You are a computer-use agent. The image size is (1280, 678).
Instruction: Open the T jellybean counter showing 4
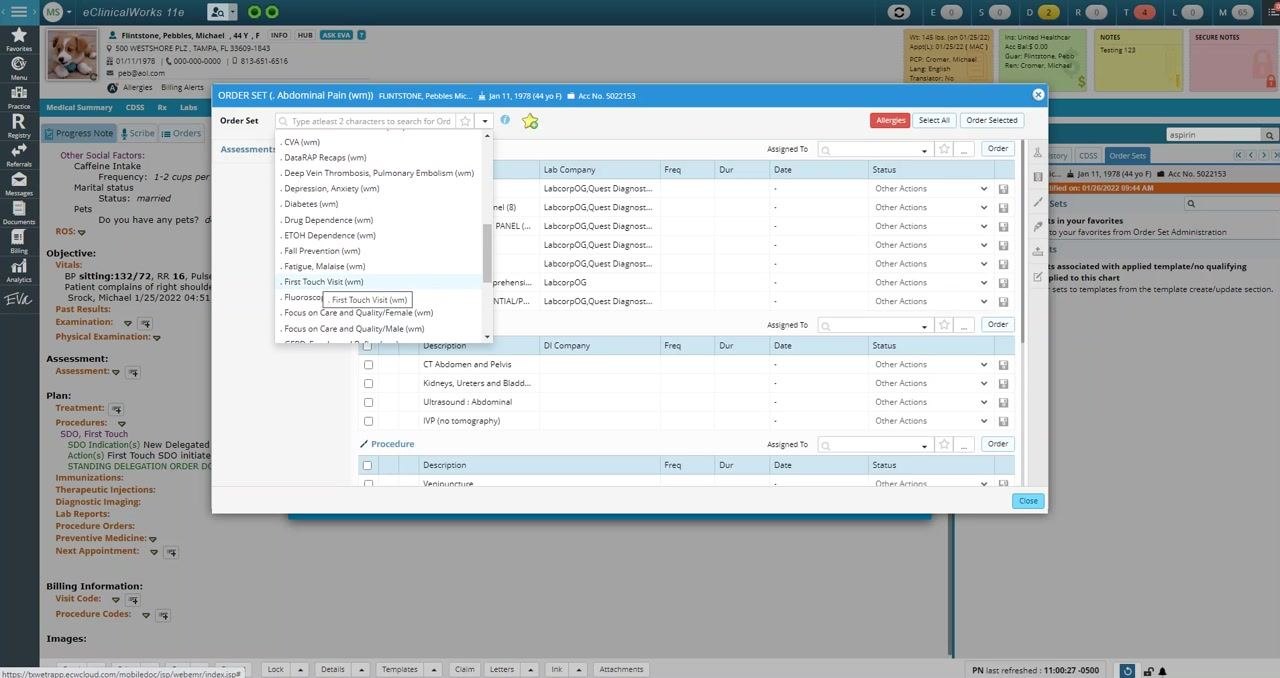[x=1145, y=12]
